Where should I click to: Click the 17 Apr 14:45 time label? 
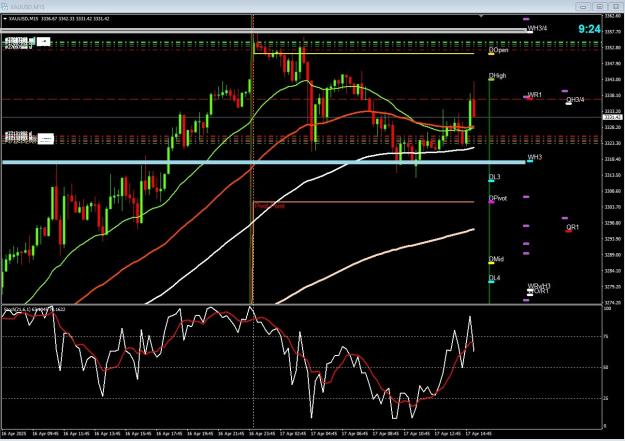(478, 433)
